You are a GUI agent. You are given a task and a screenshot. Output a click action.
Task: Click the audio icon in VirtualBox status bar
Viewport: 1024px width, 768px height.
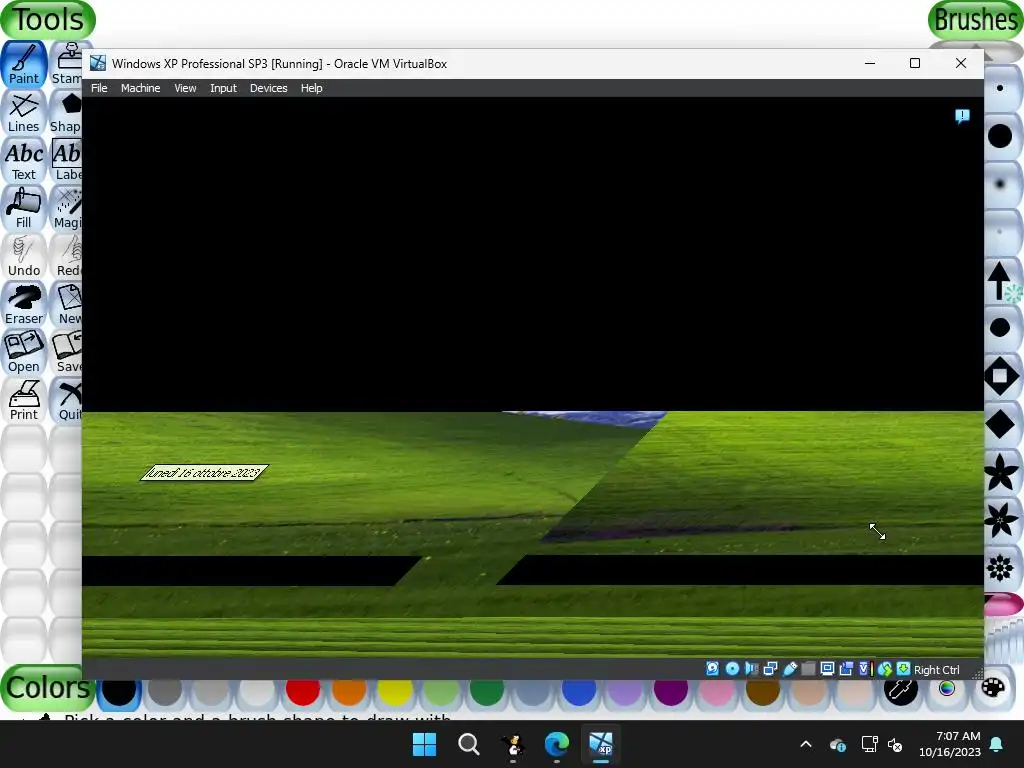click(x=751, y=669)
